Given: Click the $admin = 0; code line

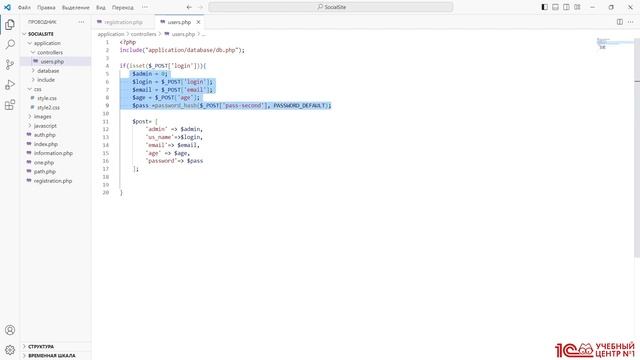Looking at the screenshot, I should tap(150, 73).
